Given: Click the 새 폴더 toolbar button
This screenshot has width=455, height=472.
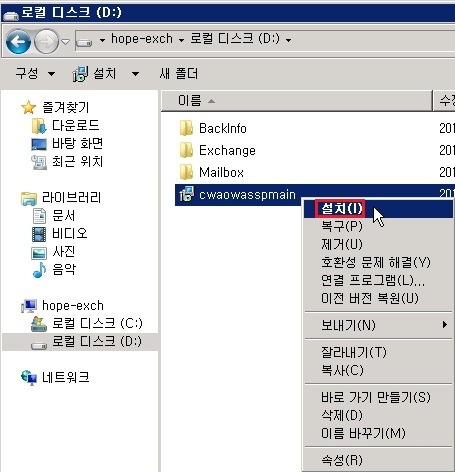Looking at the screenshot, I should 178,73.
